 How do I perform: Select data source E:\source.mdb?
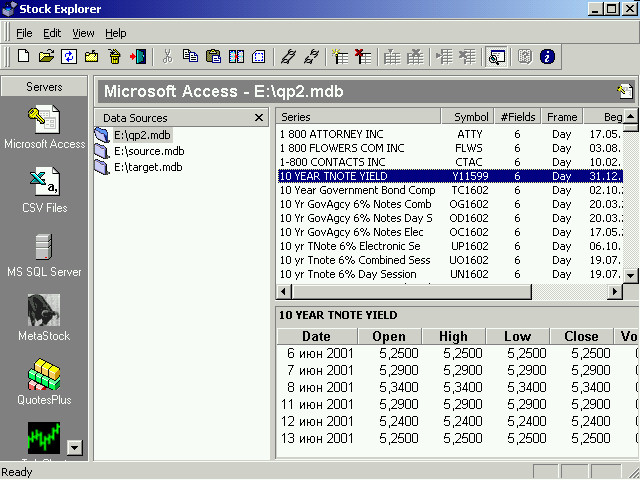pyautogui.click(x=149, y=151)
